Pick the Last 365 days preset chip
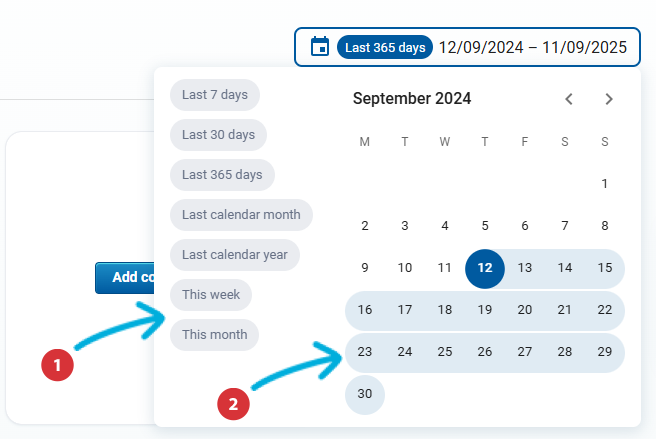 tap(222, 174)
